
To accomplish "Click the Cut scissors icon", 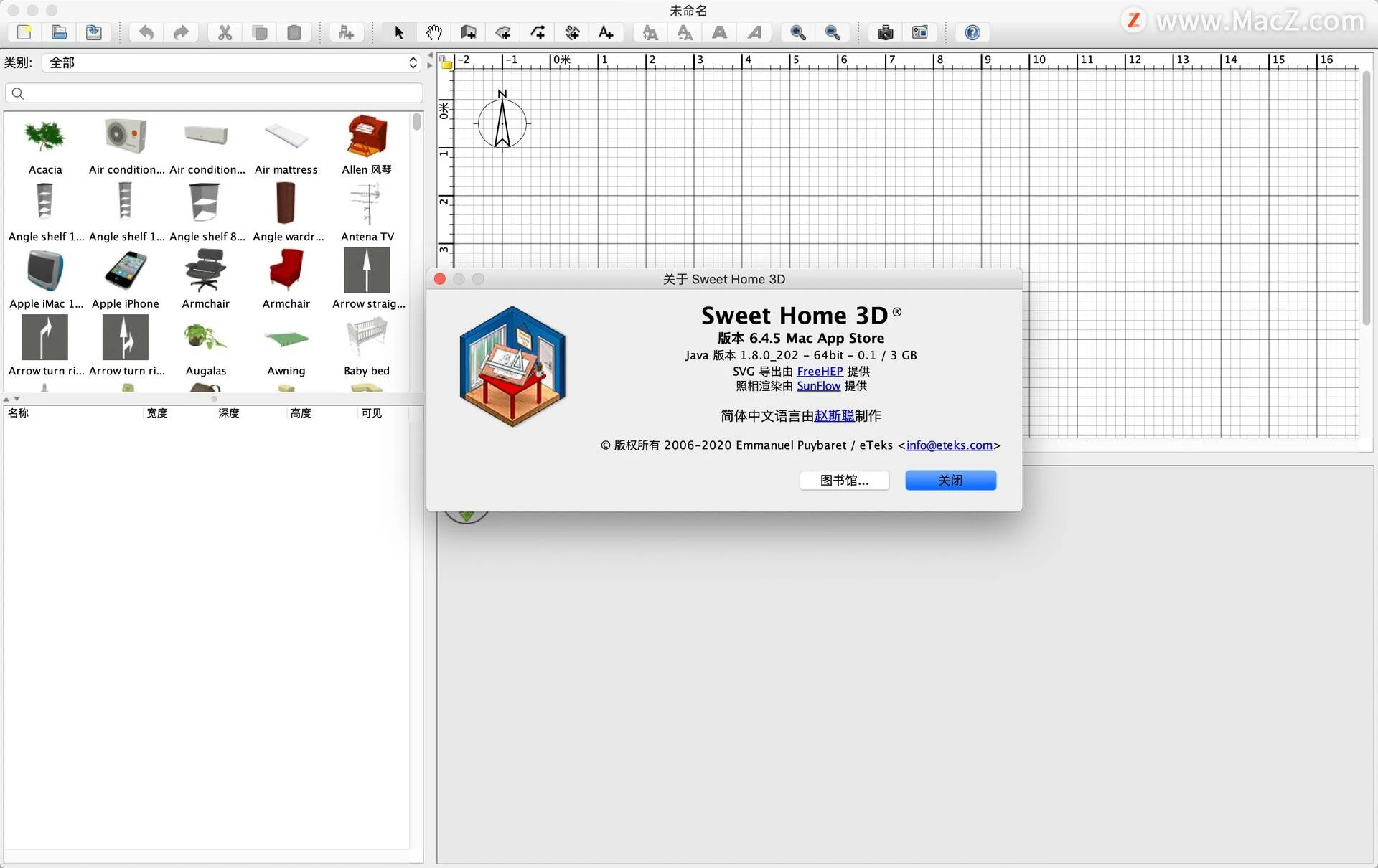I will pyautogui.click(x=225, y=32).
